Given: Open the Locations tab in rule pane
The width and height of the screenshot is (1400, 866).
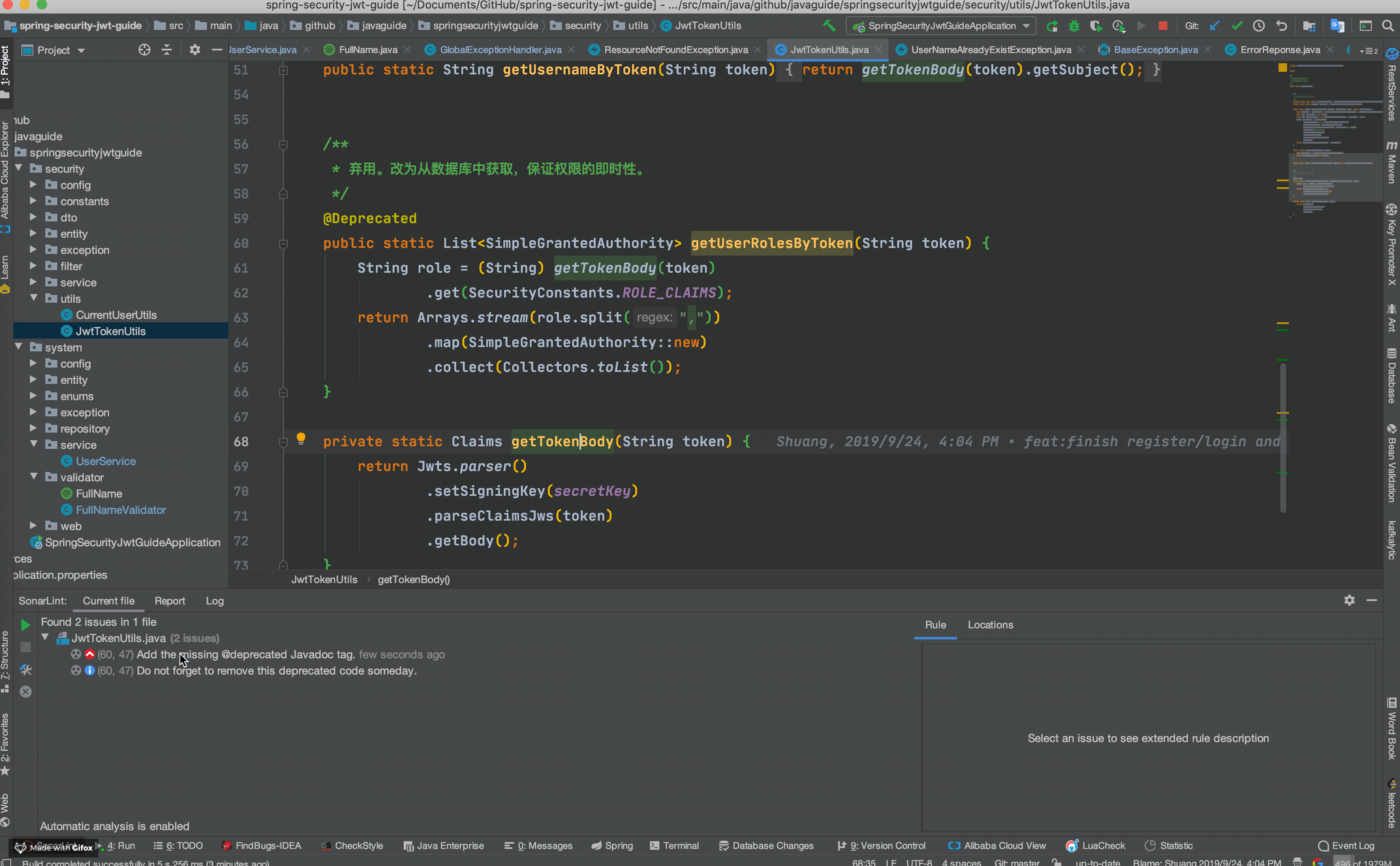Looking at the screenshot, I should coord(990,625).
